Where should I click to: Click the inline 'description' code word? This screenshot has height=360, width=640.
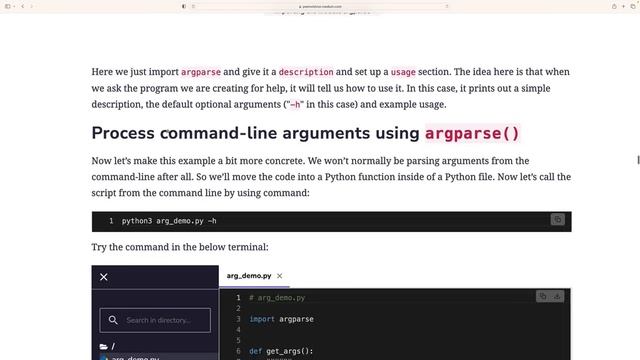[x=306, y=72]
